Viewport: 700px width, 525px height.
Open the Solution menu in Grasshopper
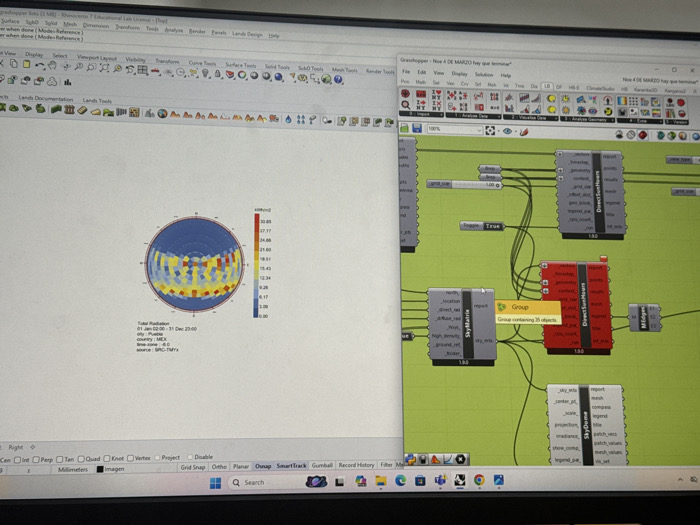tap(483, 75)
